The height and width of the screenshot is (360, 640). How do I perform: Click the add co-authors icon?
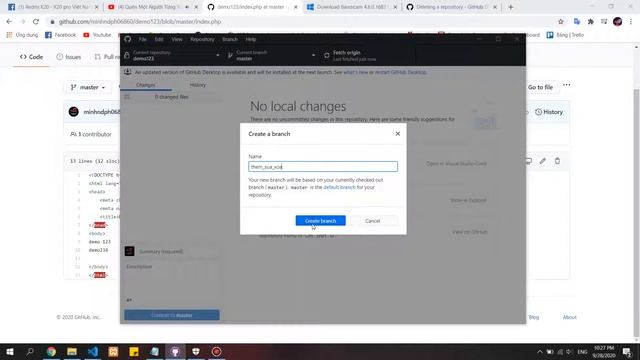tap(129, 300)
